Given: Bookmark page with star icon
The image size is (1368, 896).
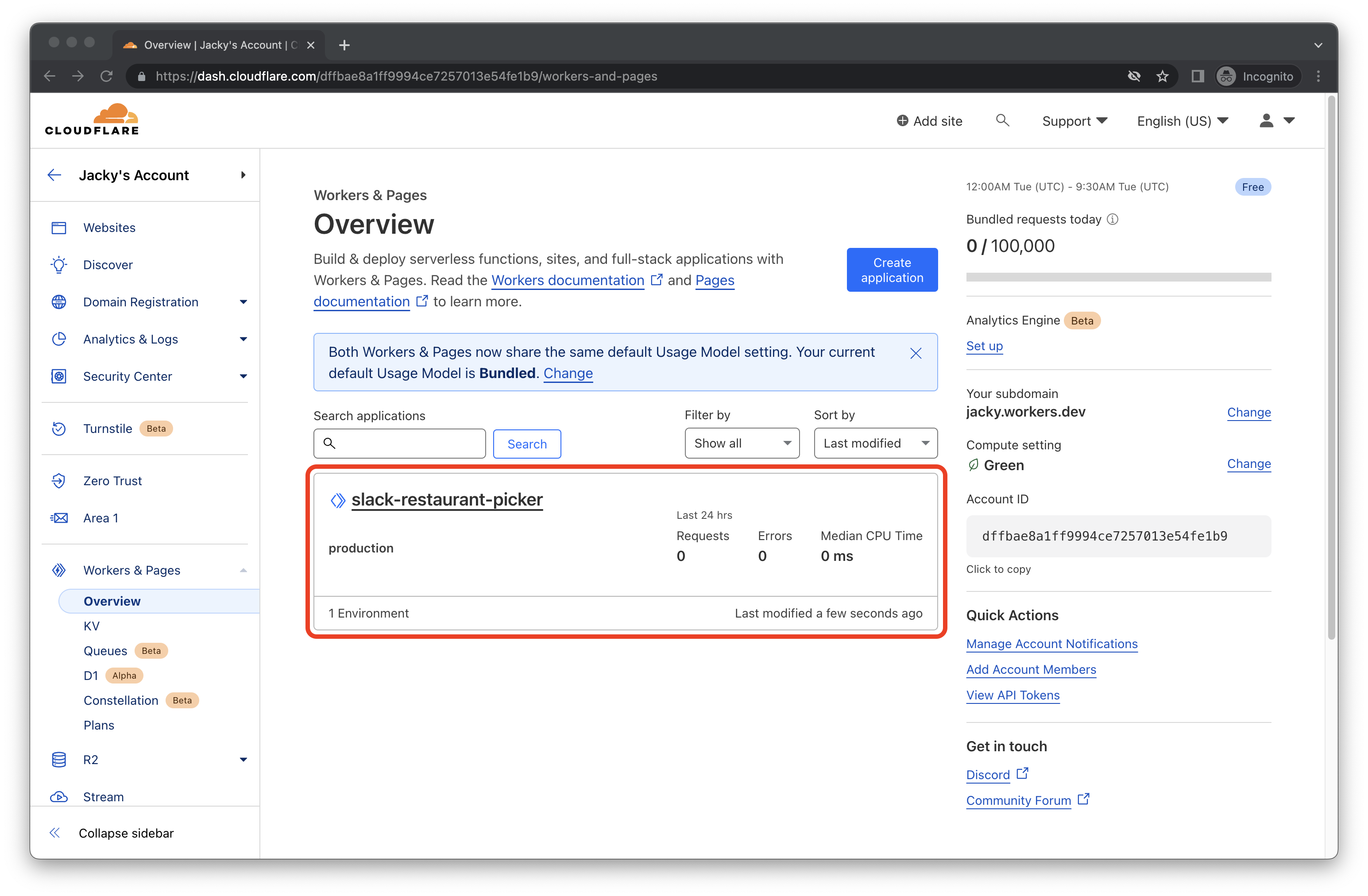Looking at the screenshot, I should [x=1162, y=77].
